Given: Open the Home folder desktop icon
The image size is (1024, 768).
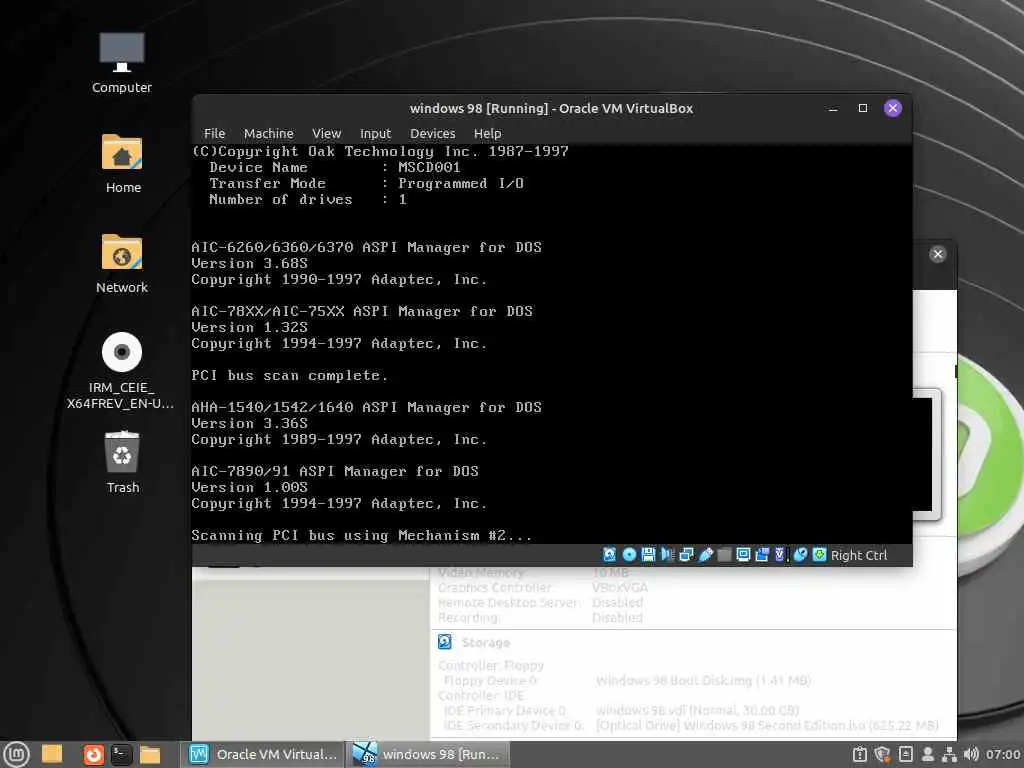Looking at the screenshot, I should 122,163.
